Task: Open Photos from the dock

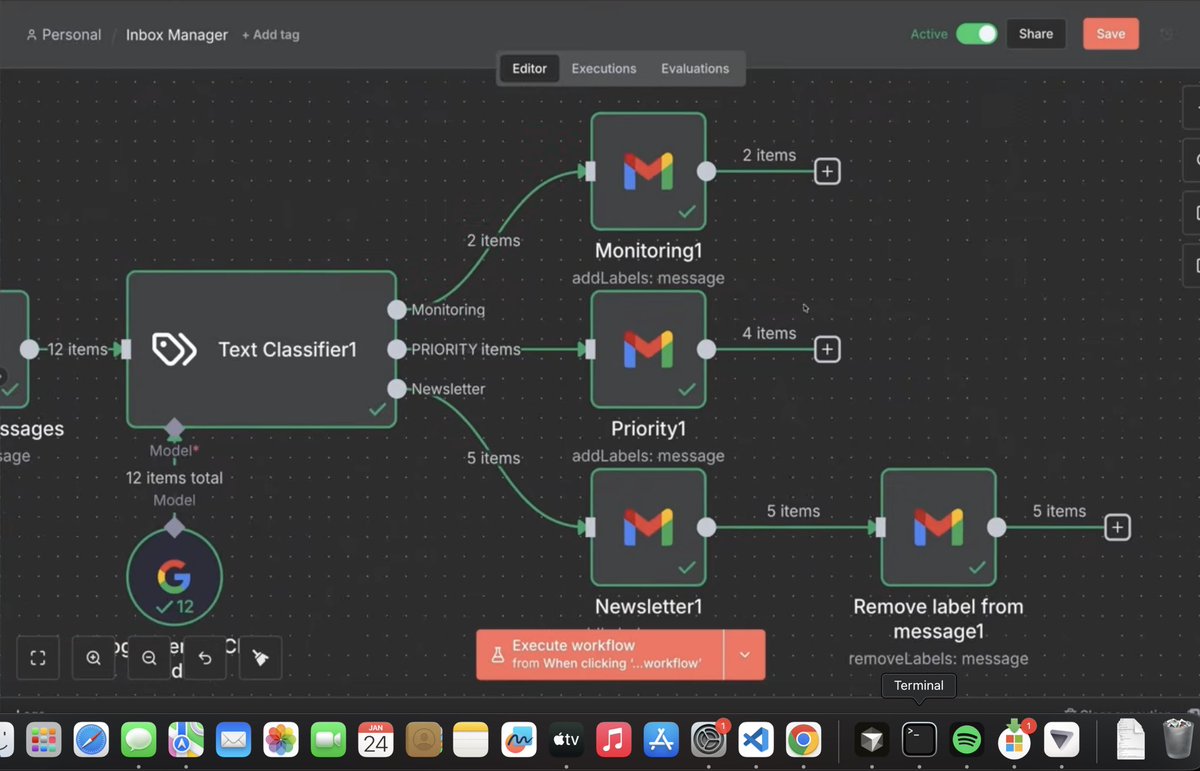Action: pyautogui.click(x=281, y=740)
